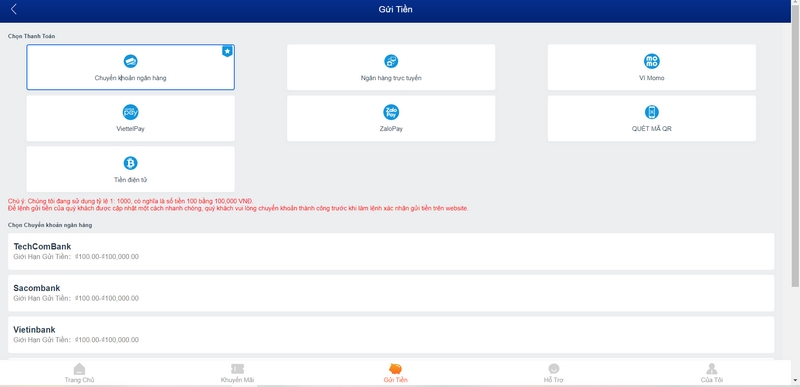Select the bank transfer card icon
The height and width of the screenshot is (387, 800).
131,61
